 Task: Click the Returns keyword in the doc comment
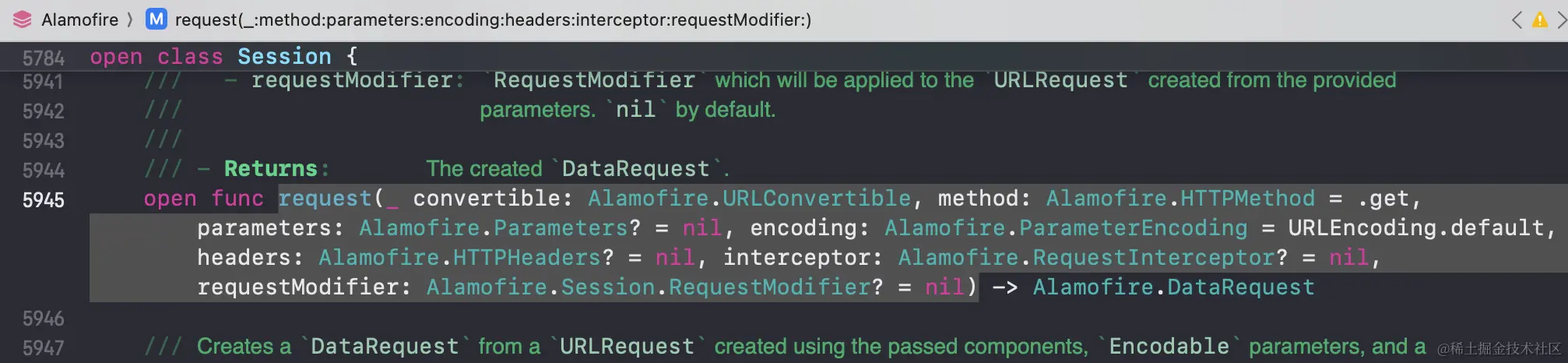271,169
